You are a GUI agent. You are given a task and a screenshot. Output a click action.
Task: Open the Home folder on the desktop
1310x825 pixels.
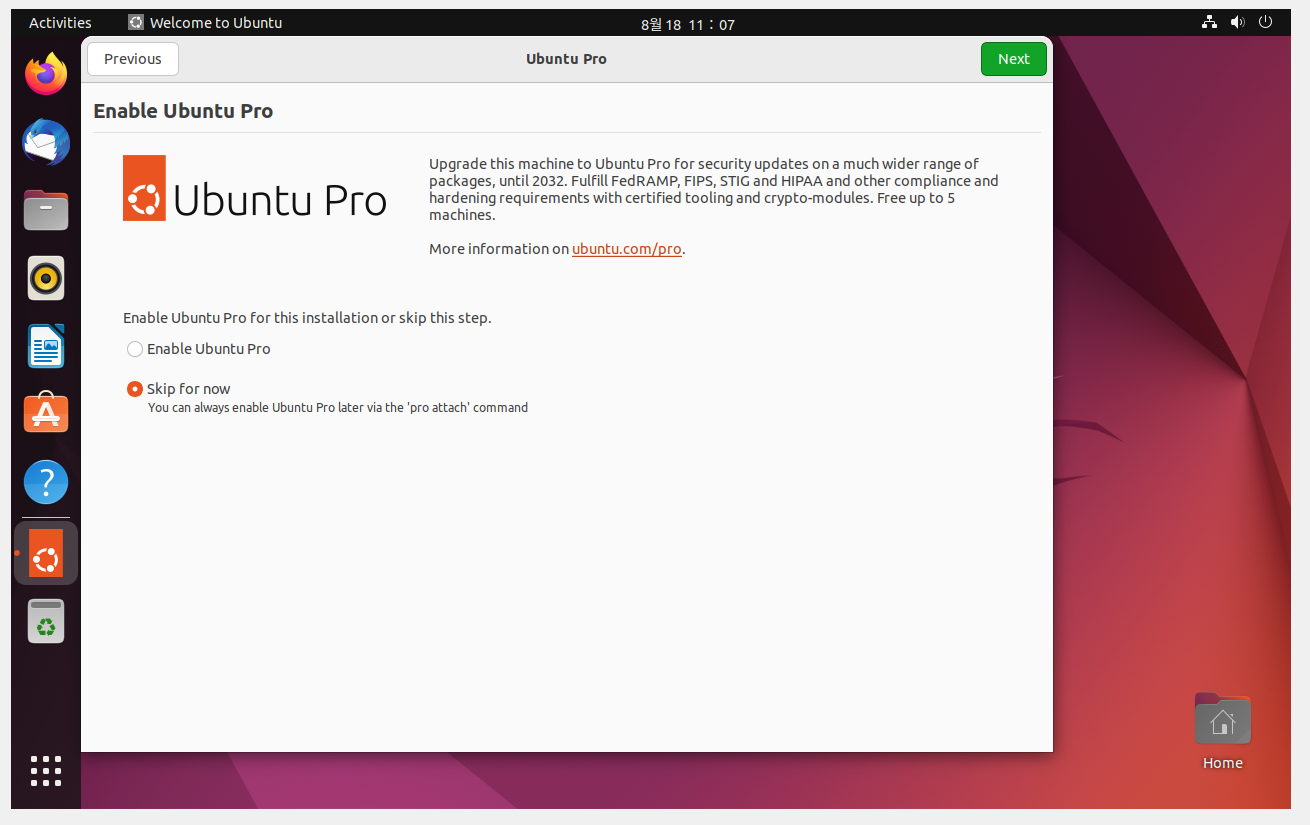(1222, 731)
